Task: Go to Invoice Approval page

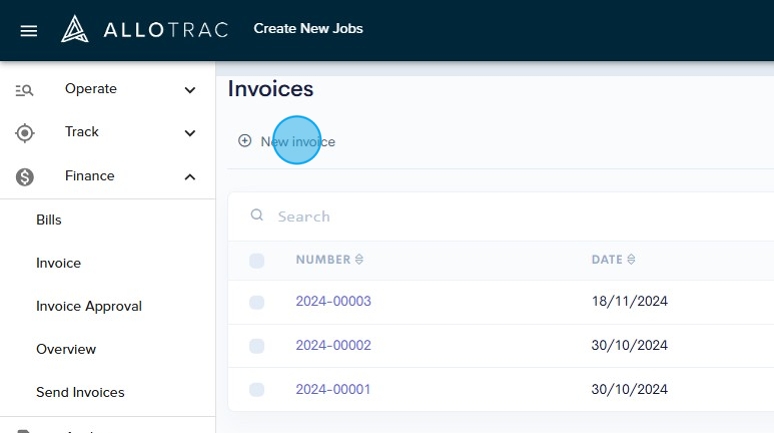Action: pos(89,306)
